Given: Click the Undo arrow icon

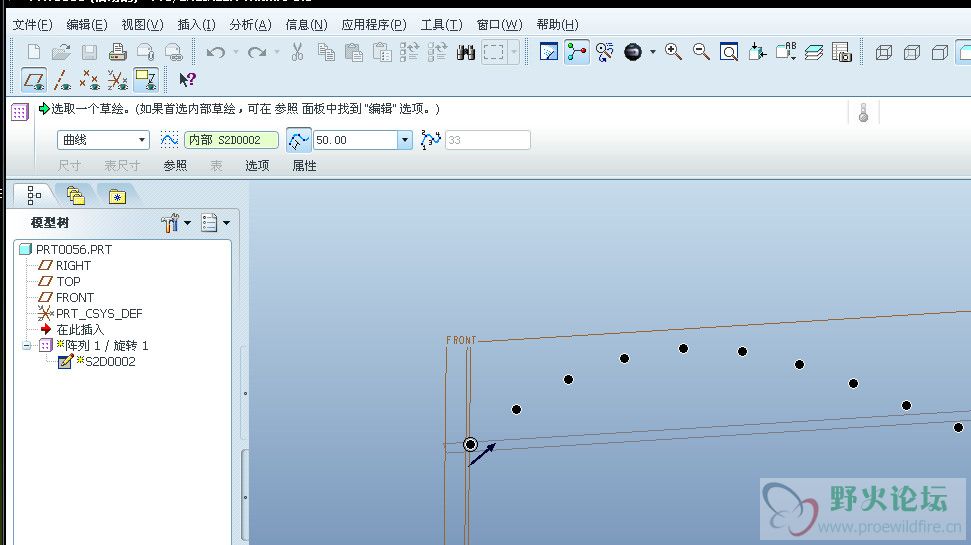Looking at the screenshot, I should point(216,52).
